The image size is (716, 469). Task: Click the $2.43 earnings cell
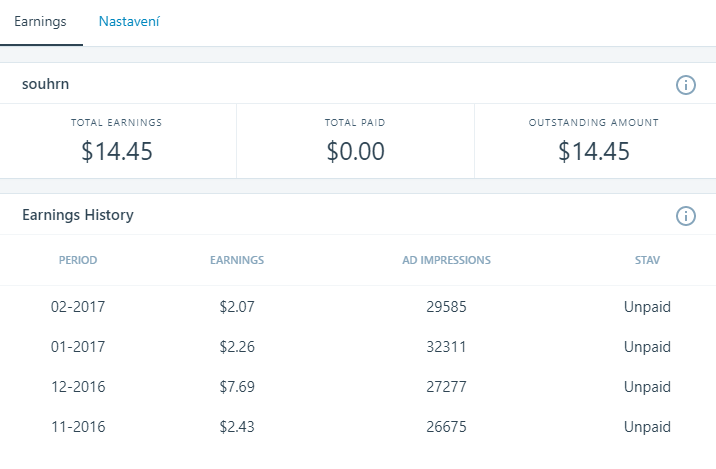point(237,427)
